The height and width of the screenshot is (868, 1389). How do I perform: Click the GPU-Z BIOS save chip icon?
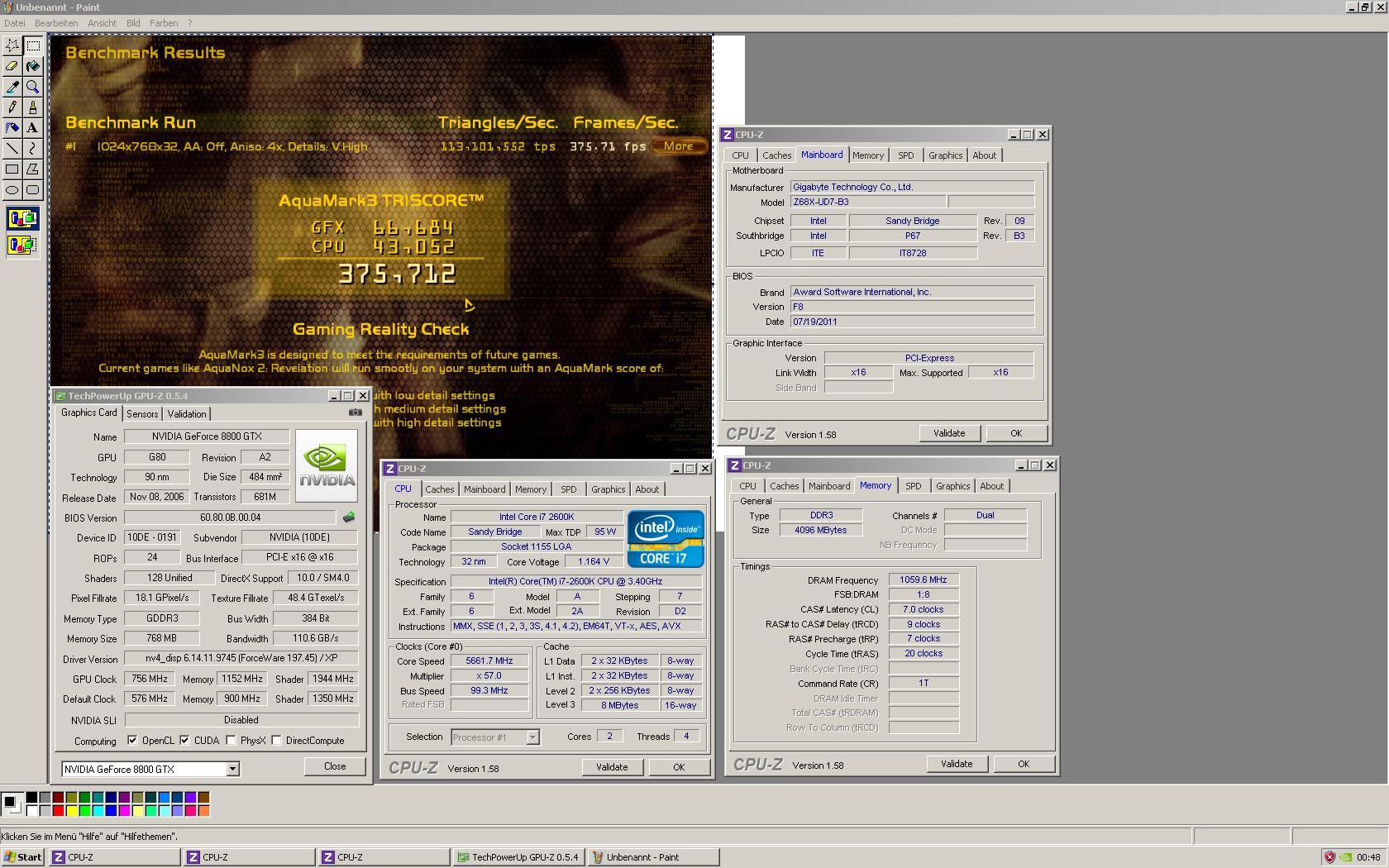349,517
